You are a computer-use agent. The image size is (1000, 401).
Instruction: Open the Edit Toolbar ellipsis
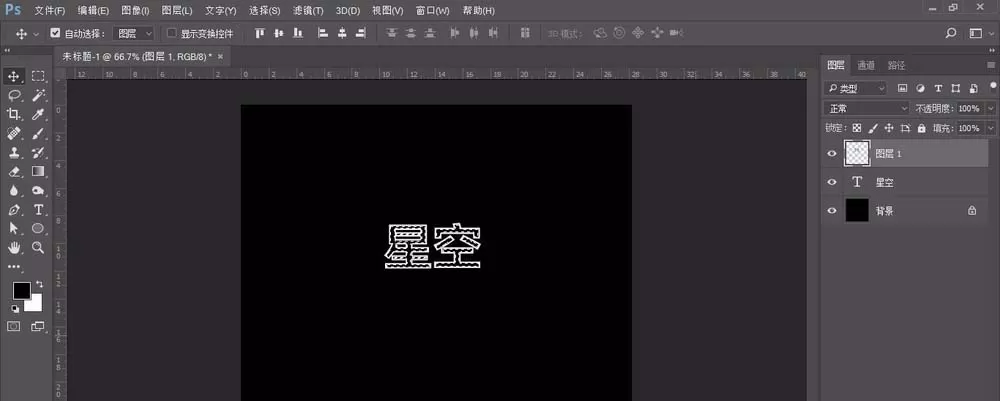(x=13, y=266)
